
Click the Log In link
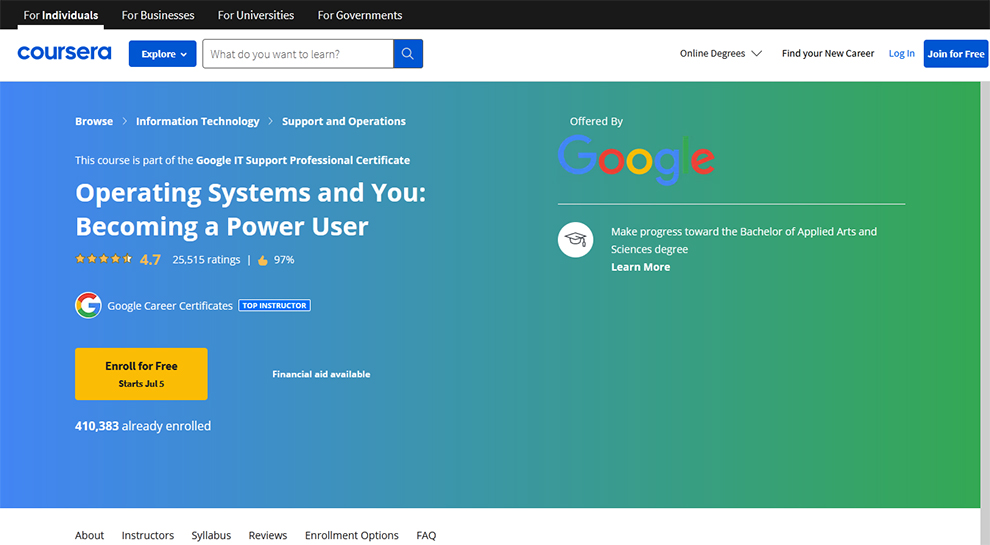click(x=902, y=54)
